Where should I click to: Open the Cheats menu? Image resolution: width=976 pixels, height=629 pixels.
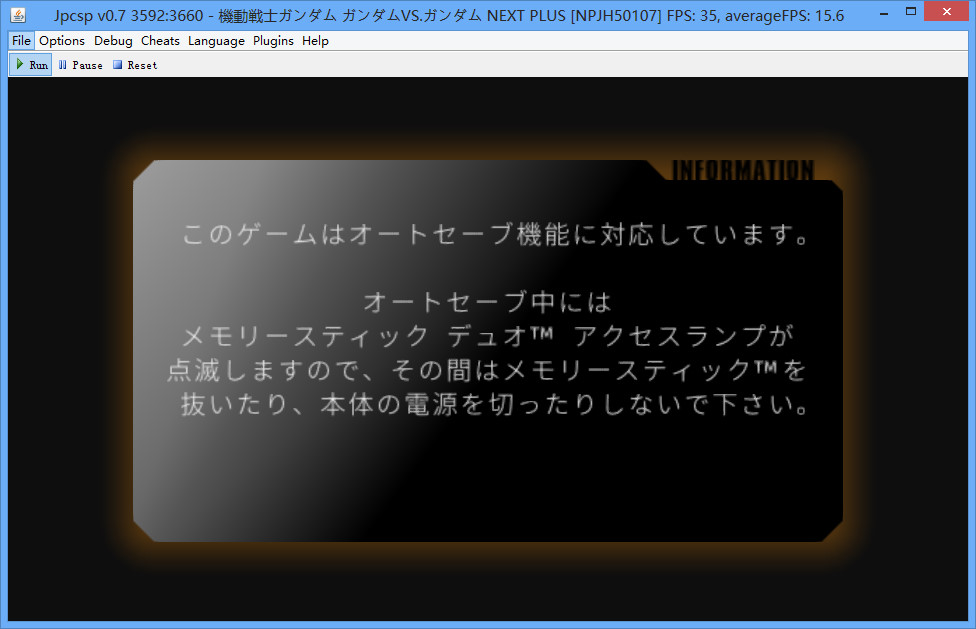point(160,41)
